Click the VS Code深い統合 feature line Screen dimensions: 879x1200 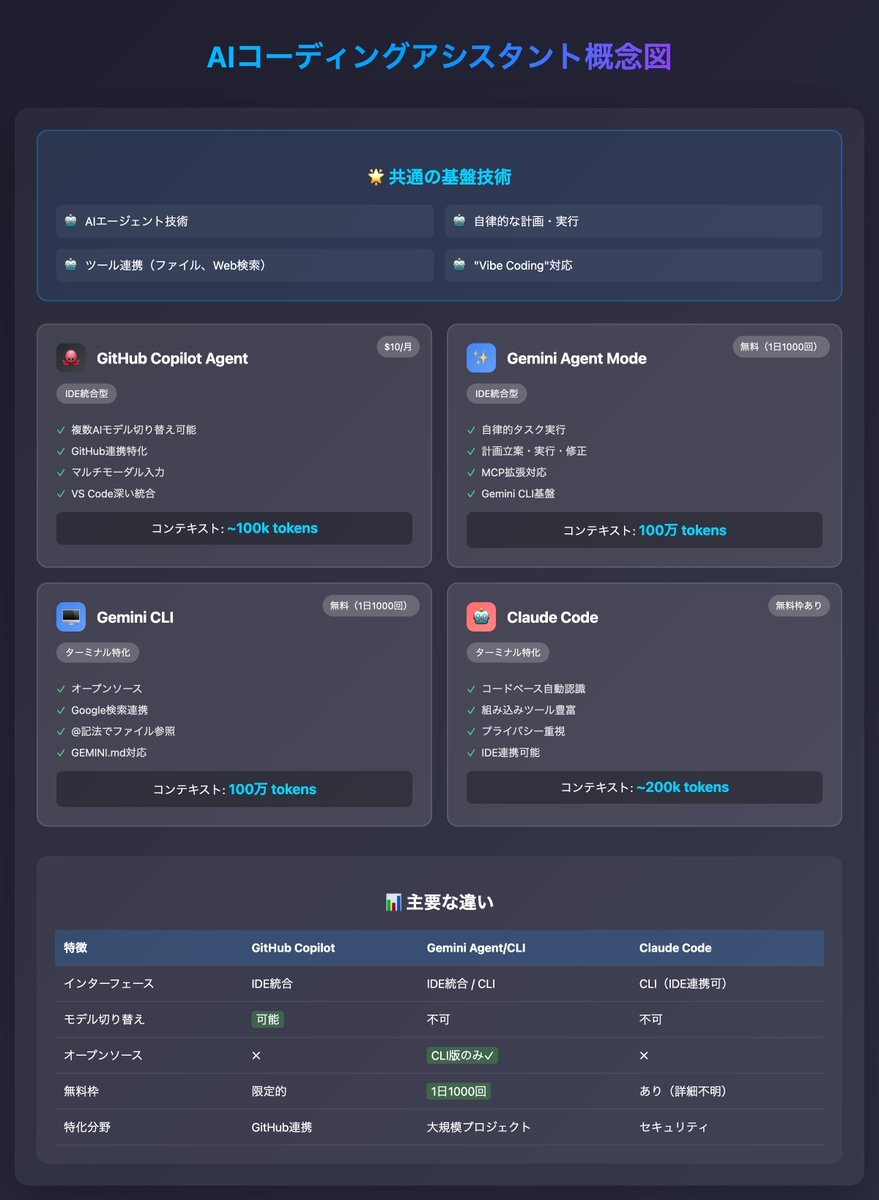click(x=113, y=493)
